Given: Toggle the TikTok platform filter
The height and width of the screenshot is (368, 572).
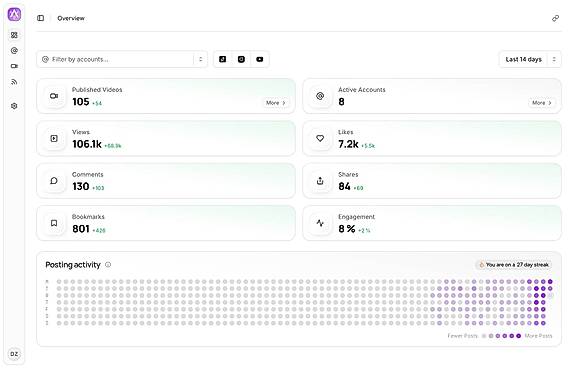Looking at the screenshot, I should pyautogui.click(x=223, y=59).
